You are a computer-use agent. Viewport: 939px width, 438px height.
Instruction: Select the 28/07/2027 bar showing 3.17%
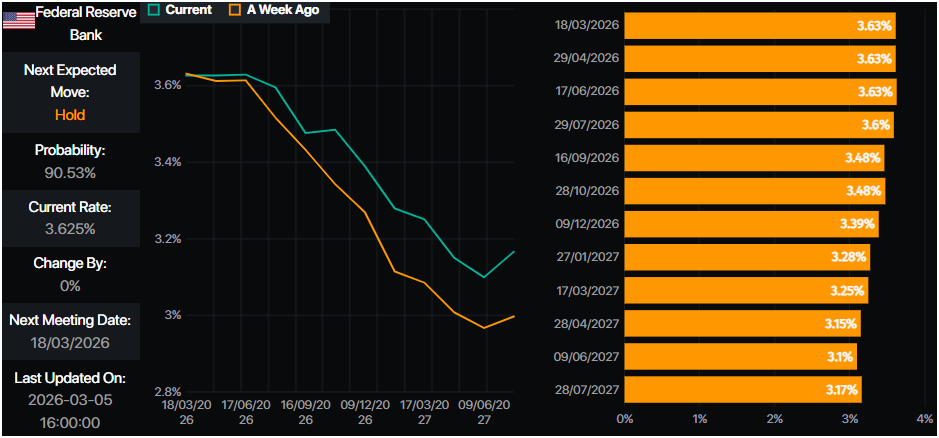tap(743, 389)
